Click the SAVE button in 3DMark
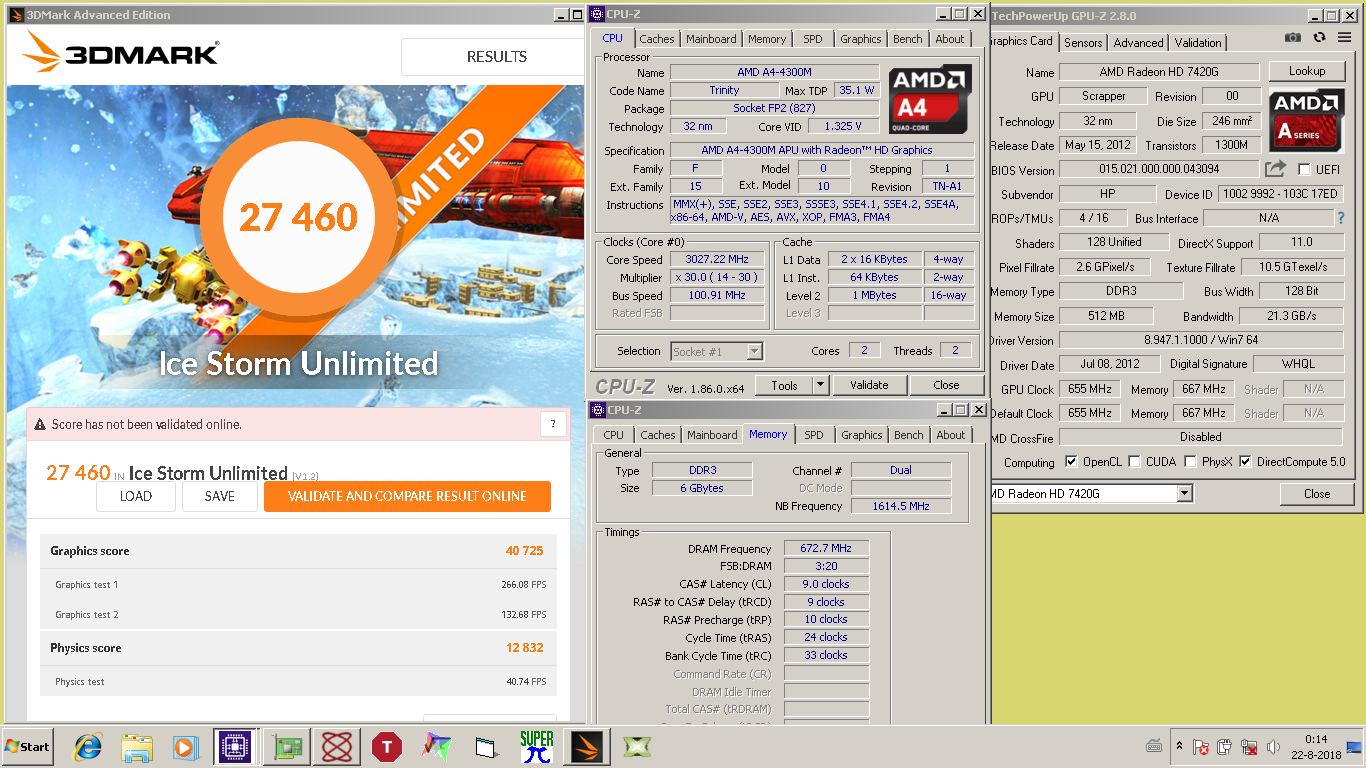 click(x=220, y=496)
